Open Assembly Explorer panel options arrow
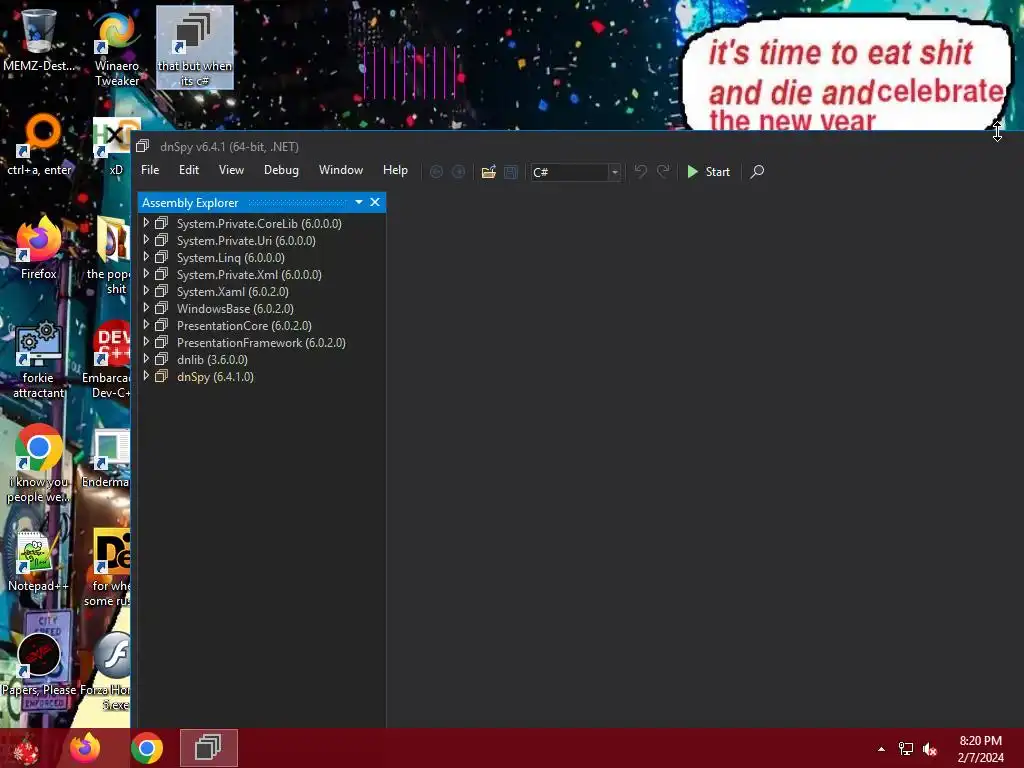 click(x=359, y=202)
